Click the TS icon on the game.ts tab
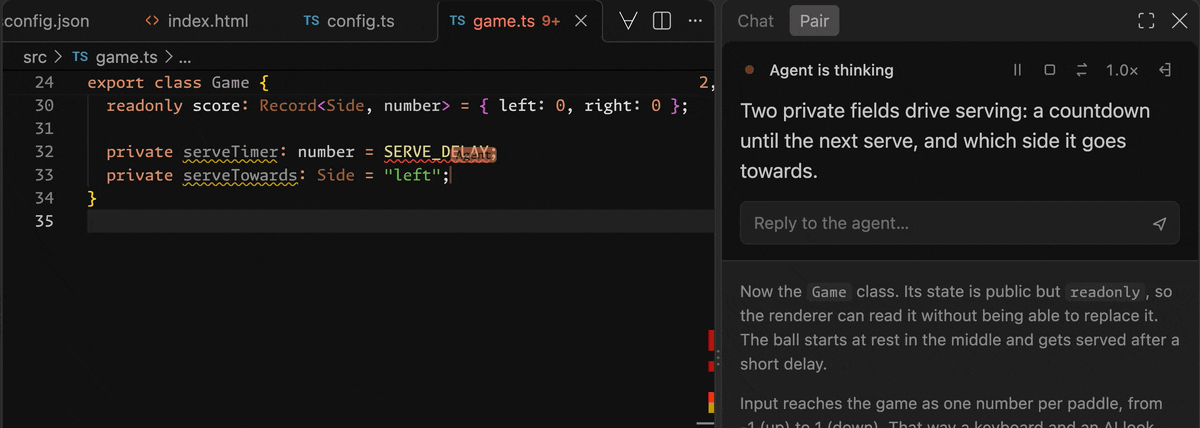The image size is (1200, 428). 457,21
